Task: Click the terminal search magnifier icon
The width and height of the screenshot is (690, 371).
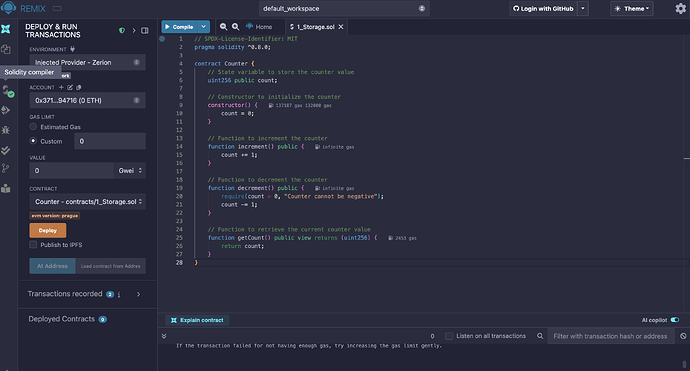Action: pos(540,336)
